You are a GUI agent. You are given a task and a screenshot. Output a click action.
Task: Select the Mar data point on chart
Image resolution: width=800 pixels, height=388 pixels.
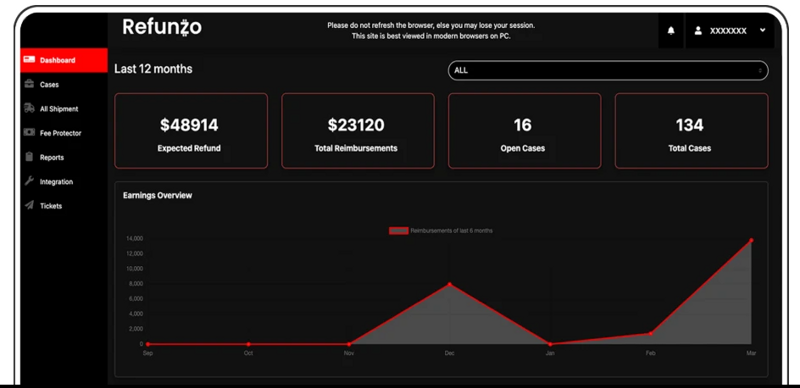[x=751, y=240]
